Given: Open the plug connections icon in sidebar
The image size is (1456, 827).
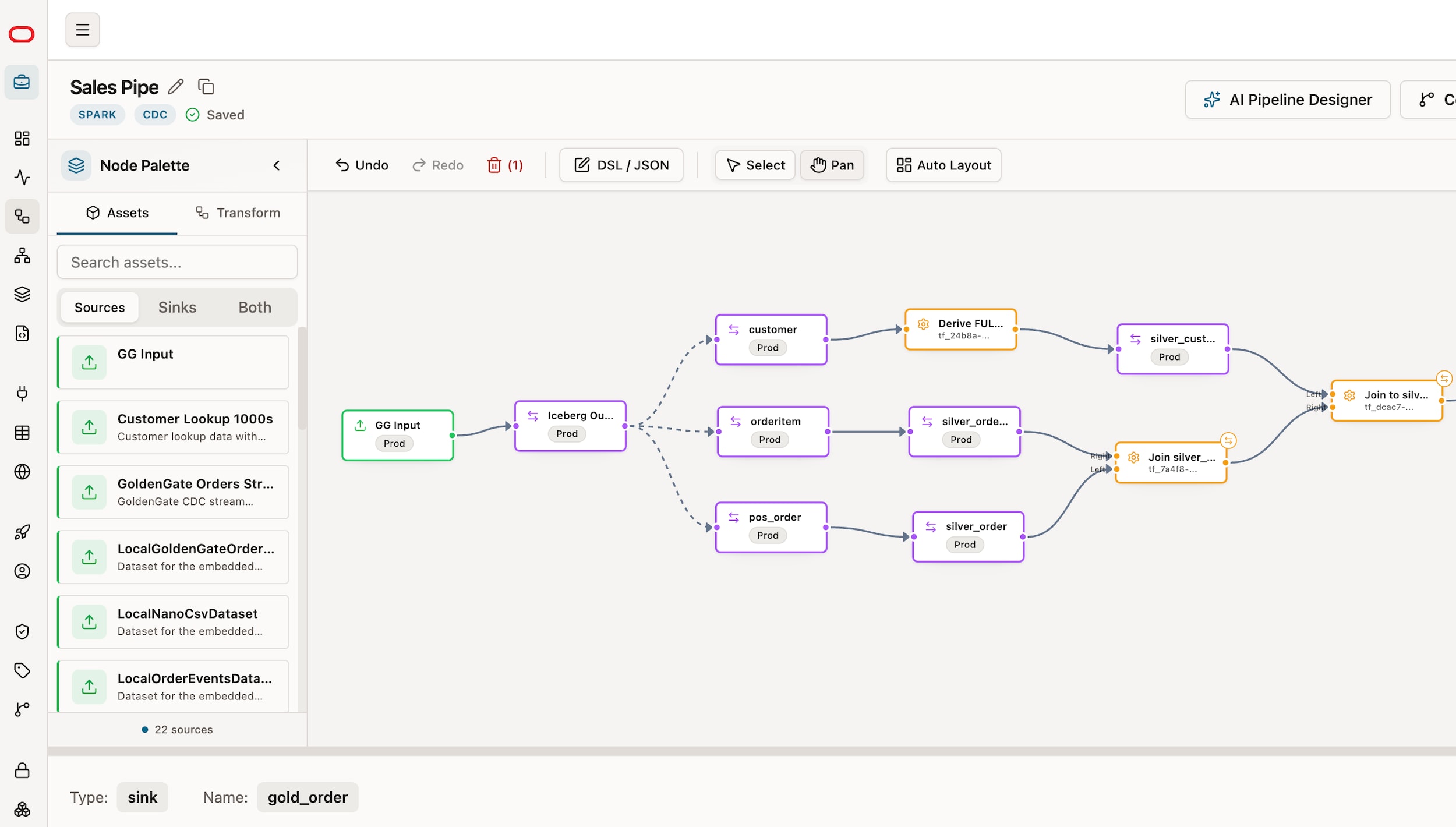Looking at the screenshot, I should coord(22,394).
